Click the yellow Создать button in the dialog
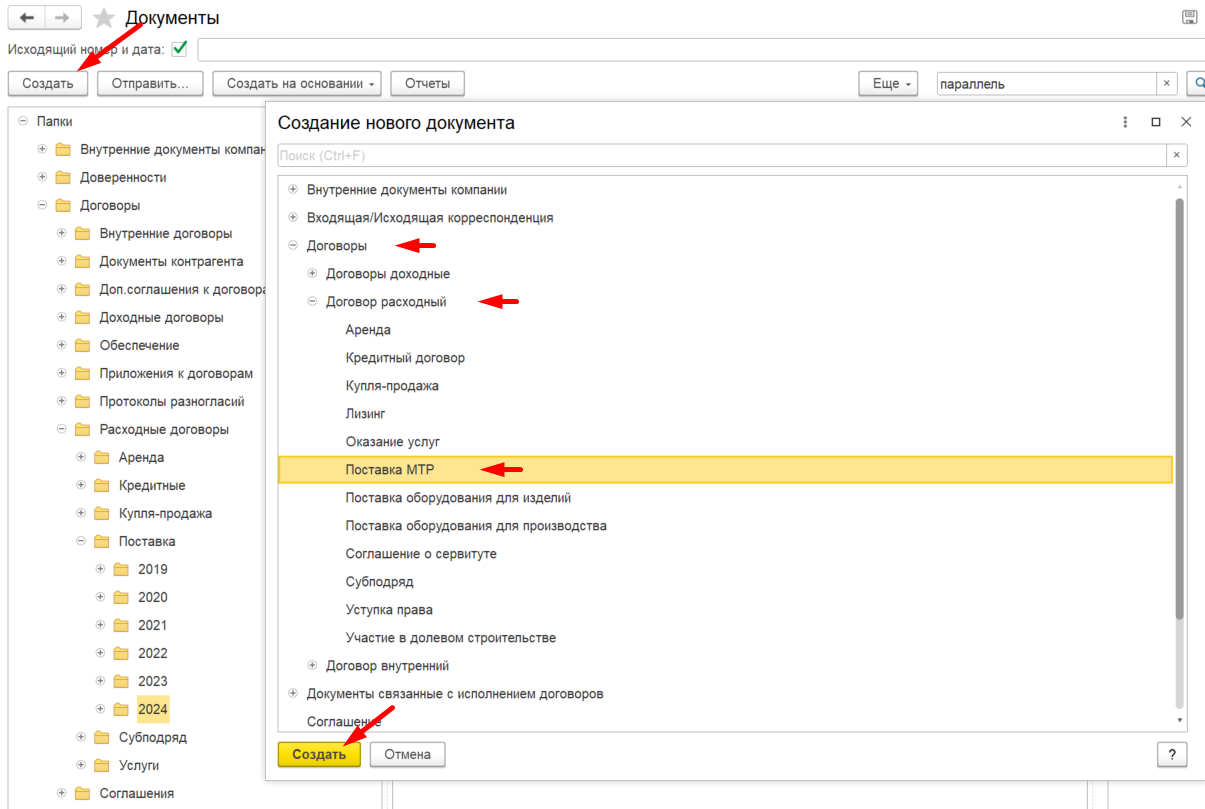 tap(319, 754)
